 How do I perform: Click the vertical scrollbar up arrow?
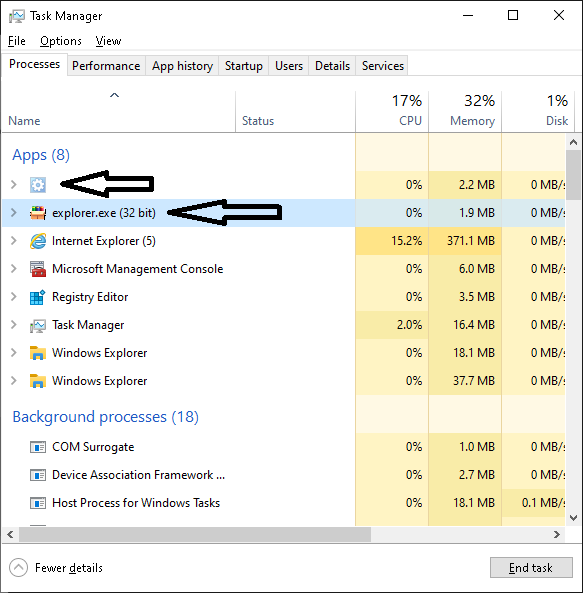pos(573,142)
